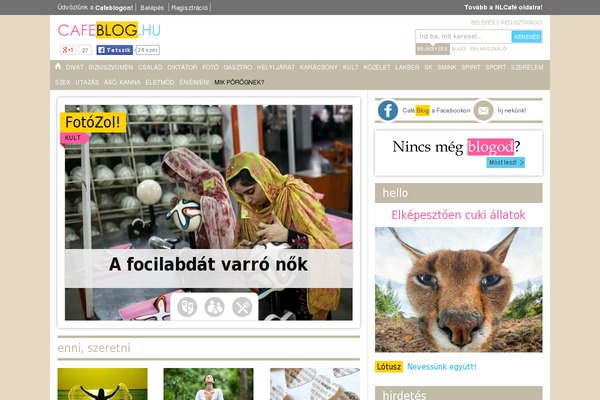Open the ÁSÓ, KANNA category

[x=122, y=82]
